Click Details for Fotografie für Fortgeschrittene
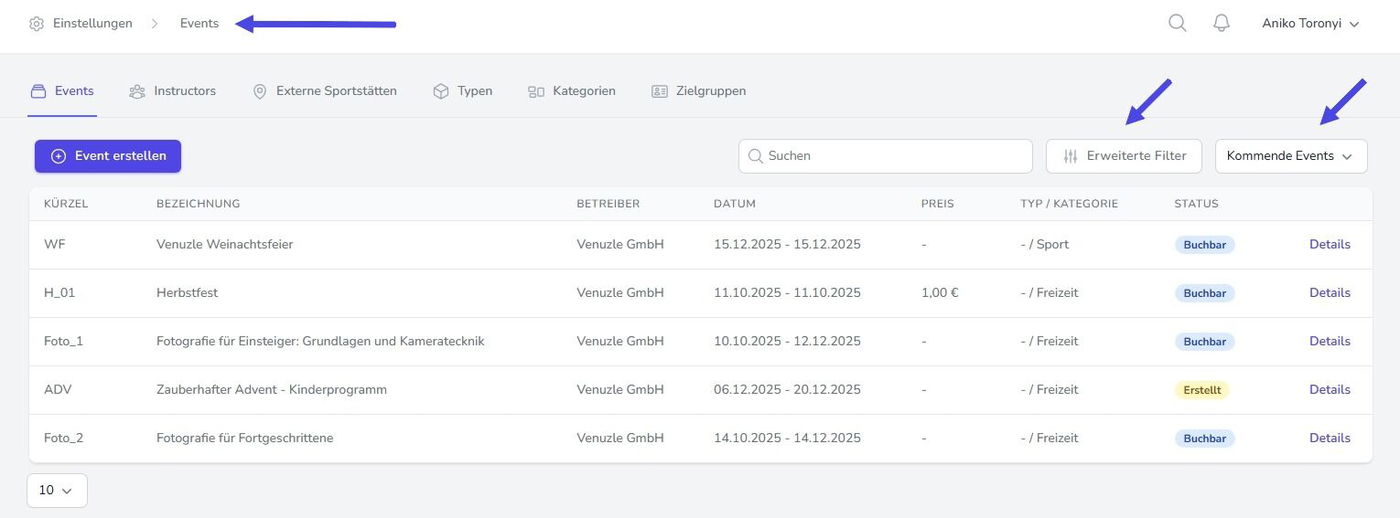 tap(1329, 438)
